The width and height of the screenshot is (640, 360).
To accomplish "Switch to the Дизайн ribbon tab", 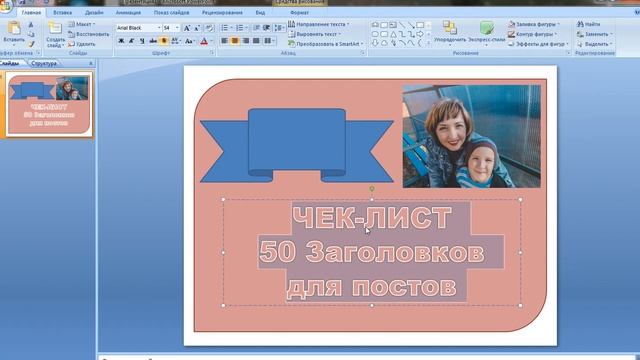I will pyautogui.click(x=94, y=13).
